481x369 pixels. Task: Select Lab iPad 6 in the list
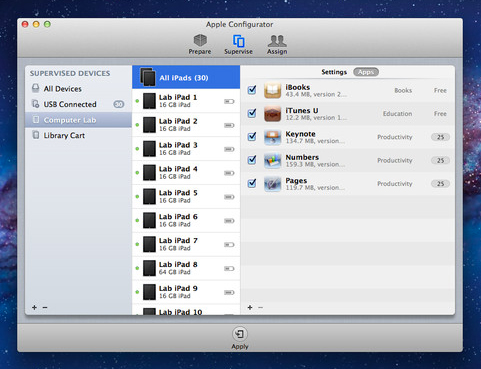pos(186,221)
